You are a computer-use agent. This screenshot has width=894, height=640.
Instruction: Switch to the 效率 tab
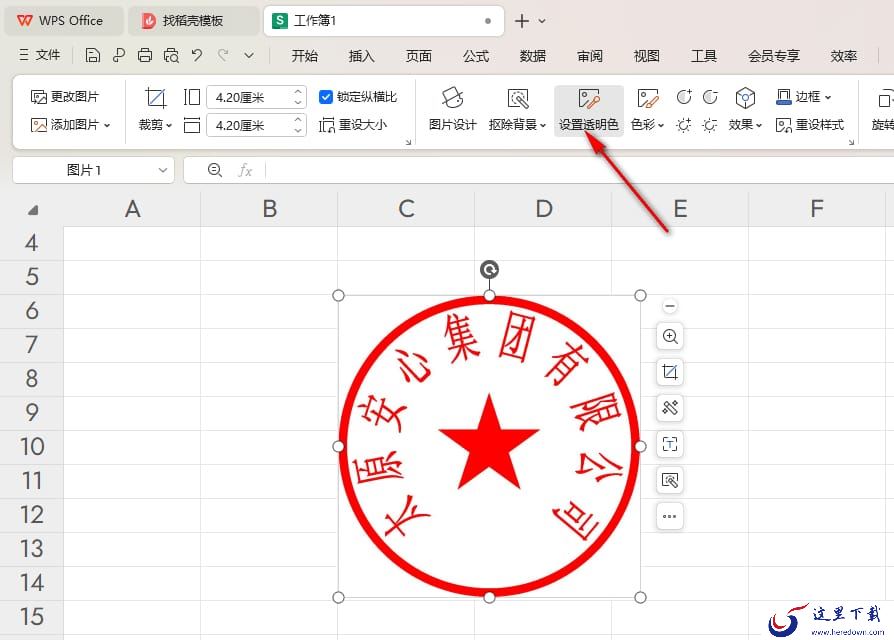pos(843,56)
